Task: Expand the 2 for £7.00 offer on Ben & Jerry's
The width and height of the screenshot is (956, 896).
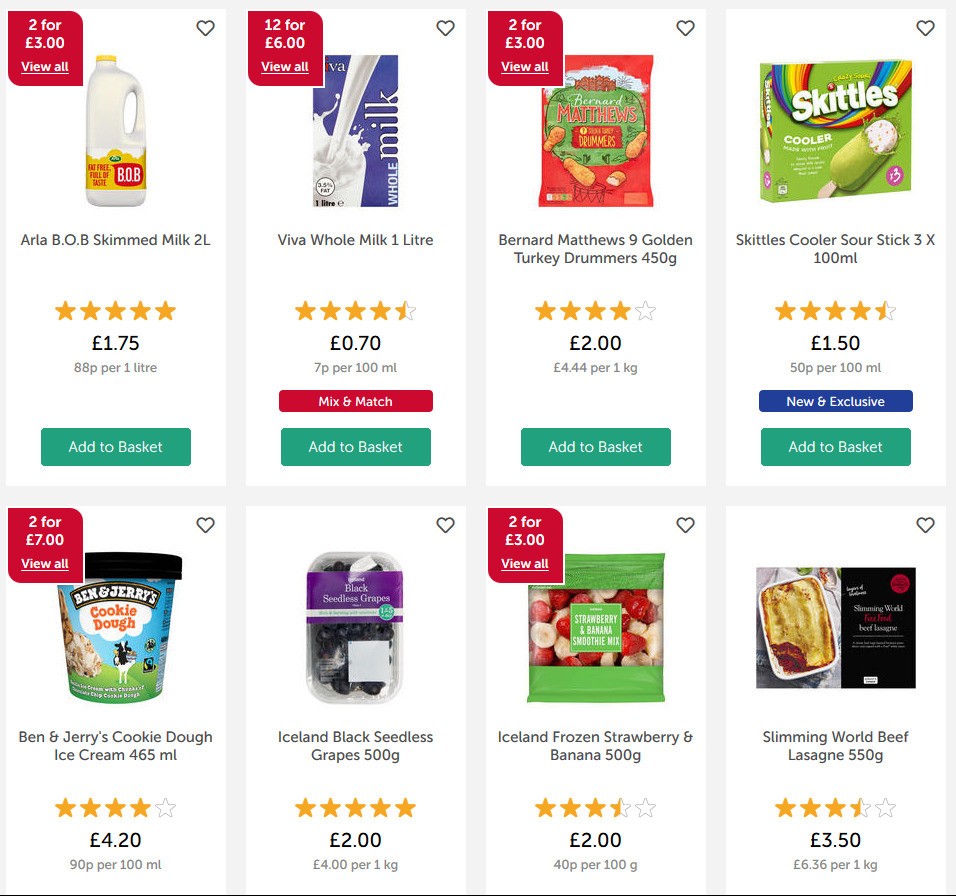Action: coord(44,563)
